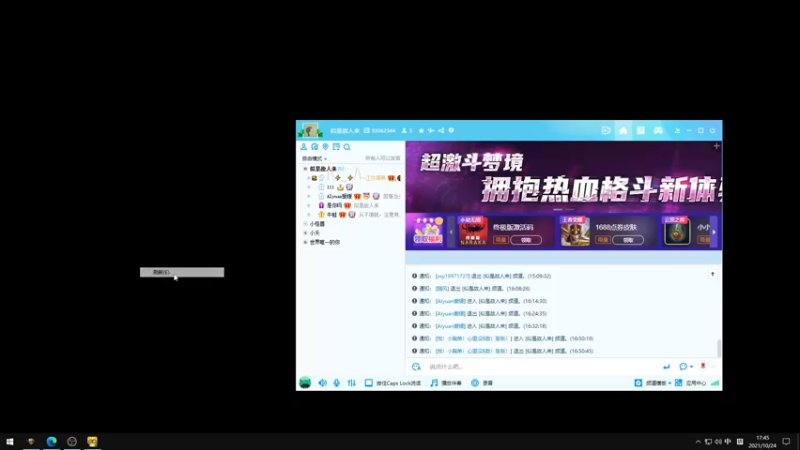
Task: Click the favorite star icon in header
Action: tap(421, 131)
